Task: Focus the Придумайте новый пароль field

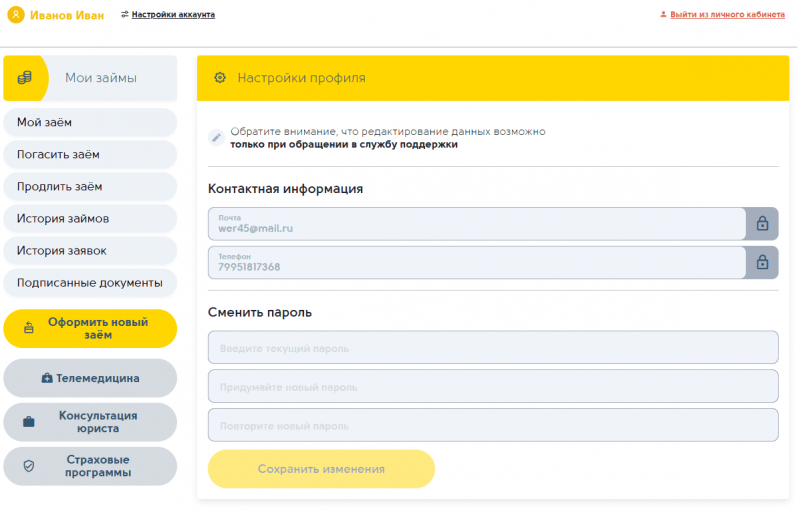Action: [x=493, y=386]
